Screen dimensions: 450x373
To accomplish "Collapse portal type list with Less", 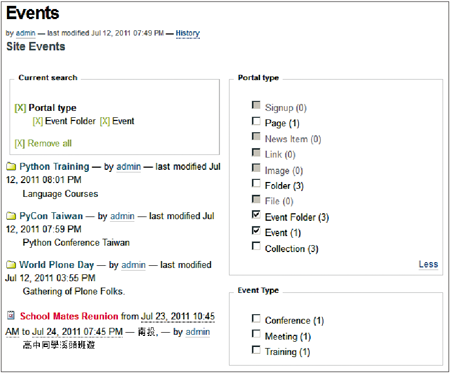I will (428, 264).
